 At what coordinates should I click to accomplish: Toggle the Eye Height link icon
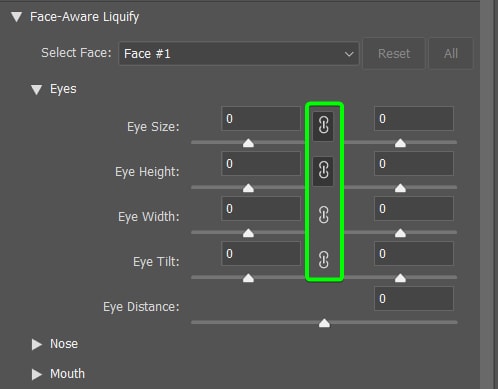(x=323, y=171)
